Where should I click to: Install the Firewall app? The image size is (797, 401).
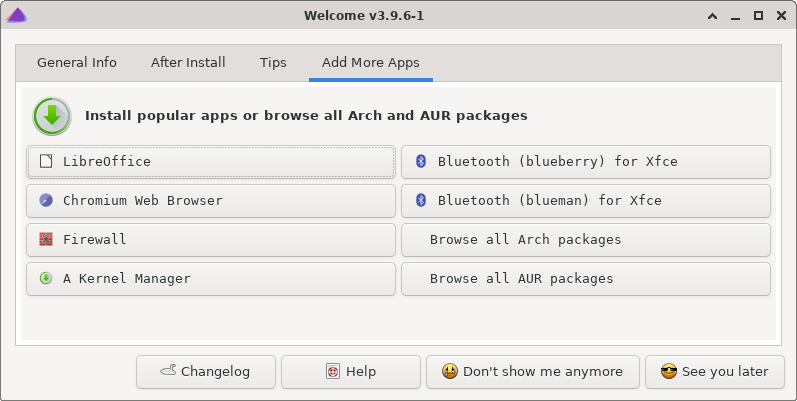pos(211,239)
